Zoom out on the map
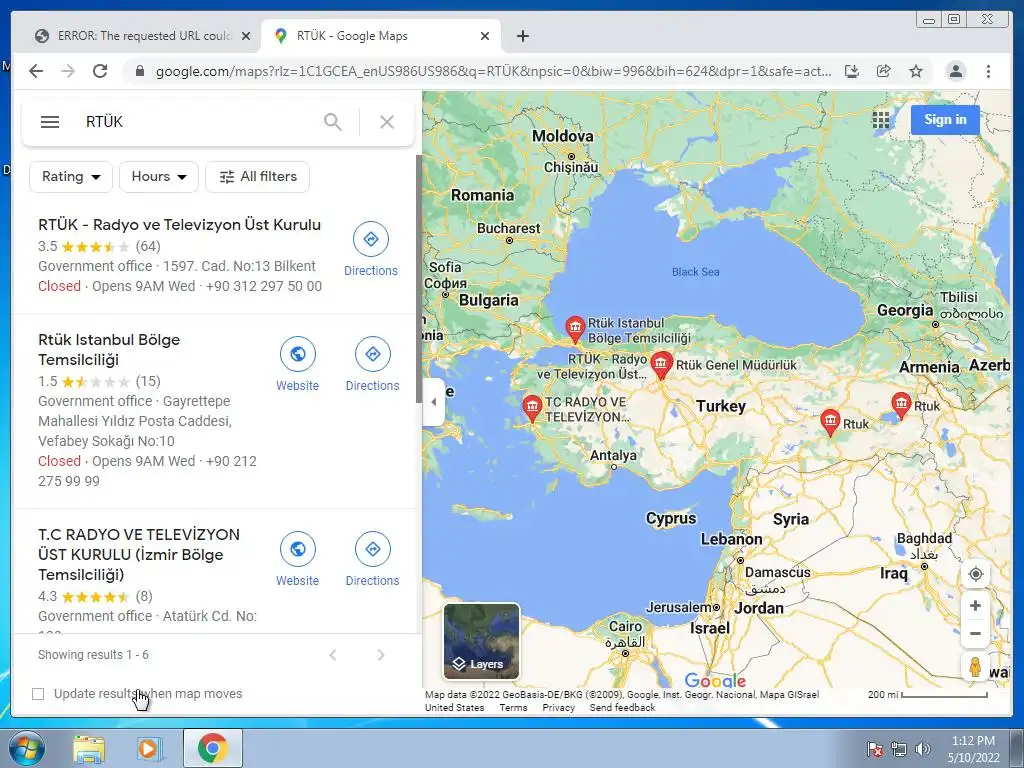This screenshot has width=1024, height=768. [975, 633]
